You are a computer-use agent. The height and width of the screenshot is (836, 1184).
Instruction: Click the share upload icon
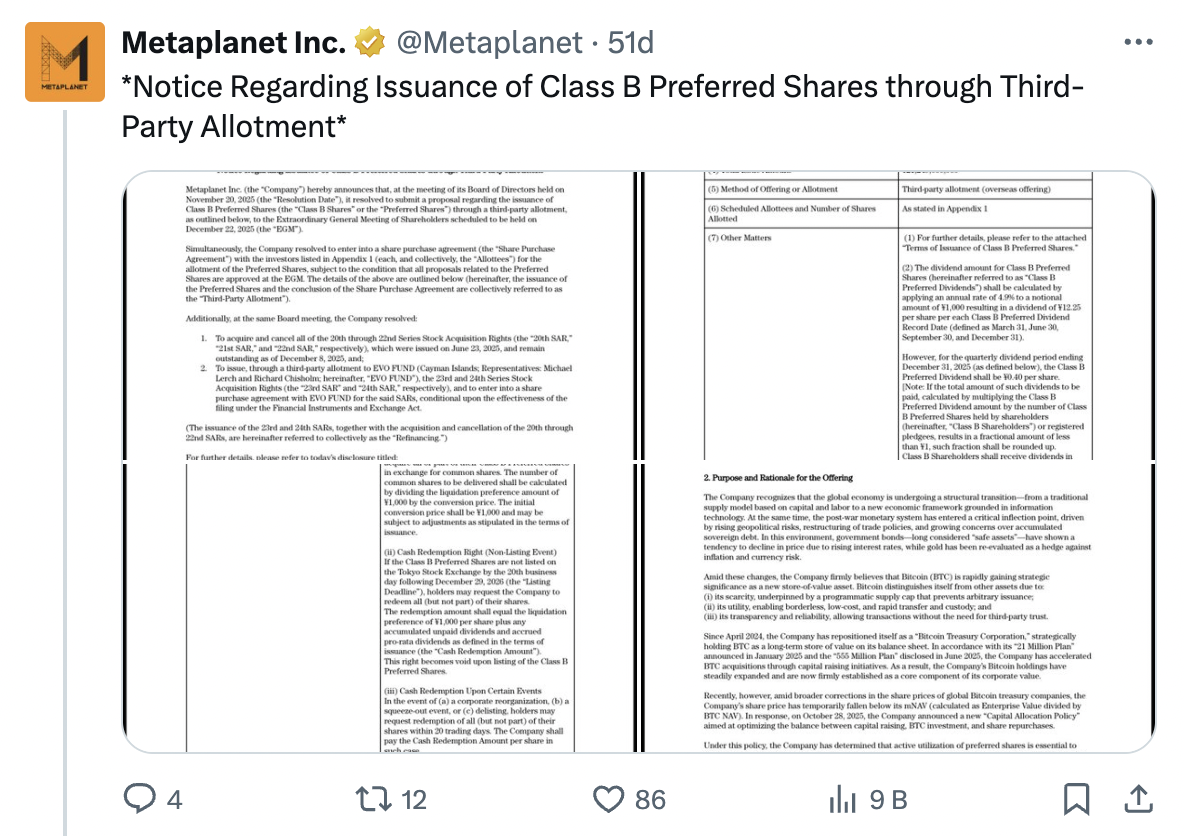tap(1138, 799)
